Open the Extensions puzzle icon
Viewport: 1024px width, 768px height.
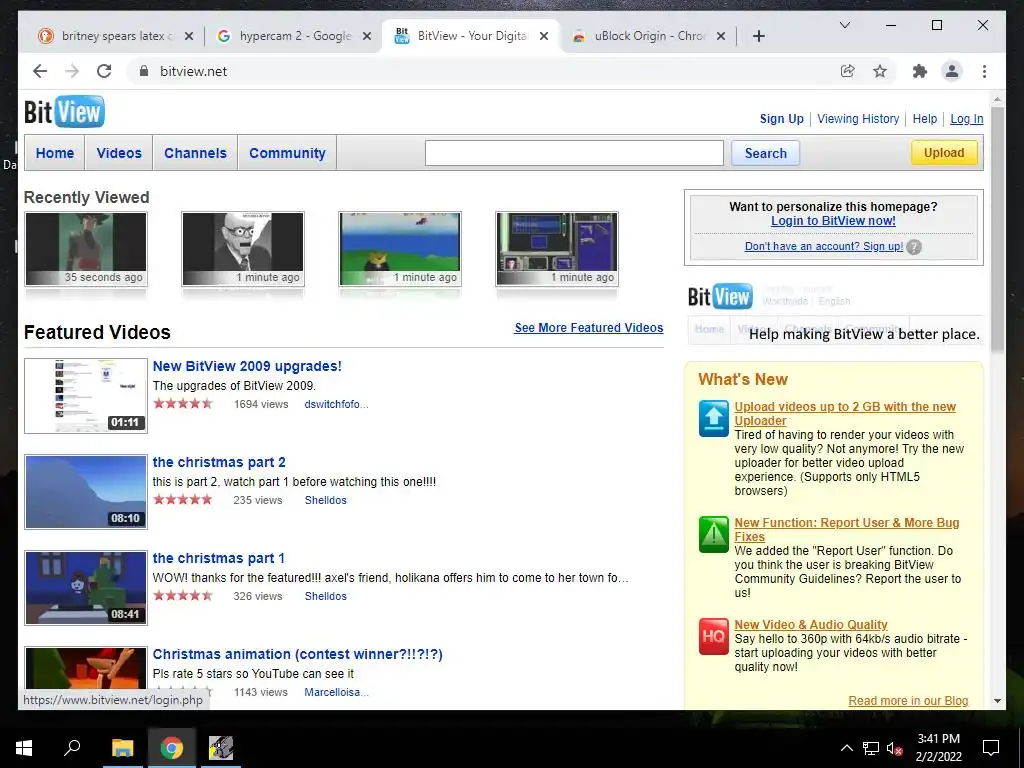pos(920,71)
